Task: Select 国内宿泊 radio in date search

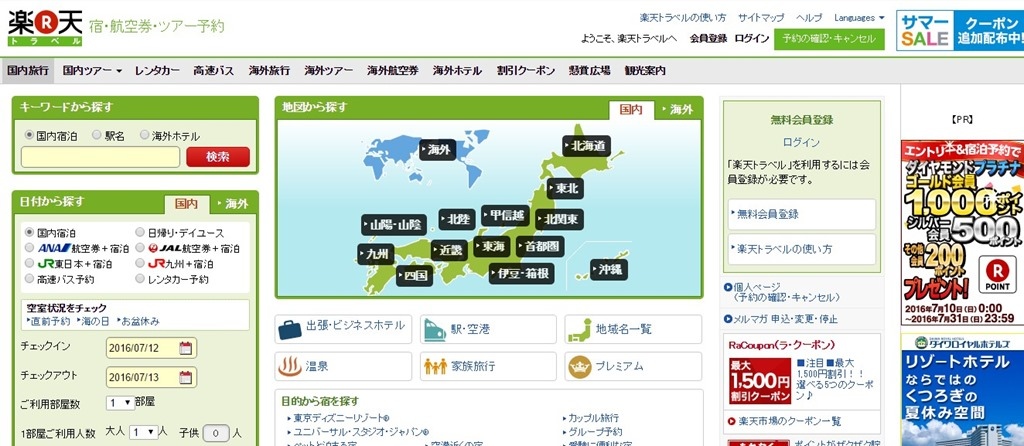Action: (29, 232)
